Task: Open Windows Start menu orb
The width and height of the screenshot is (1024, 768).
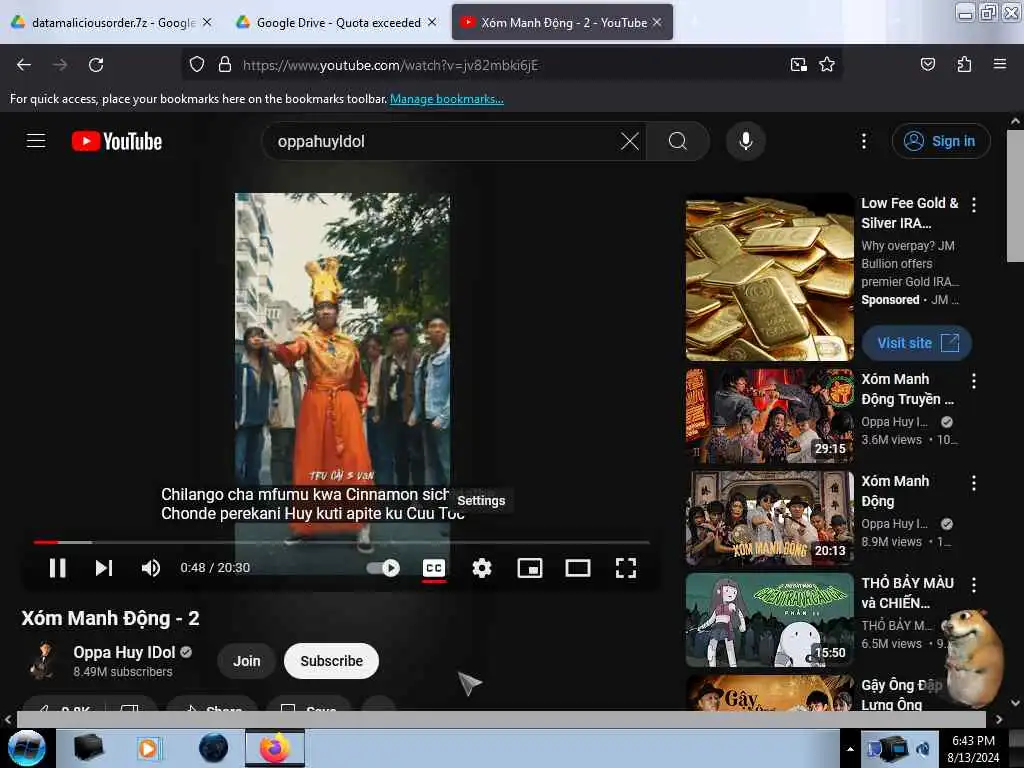Action: [x=27, y=748]
